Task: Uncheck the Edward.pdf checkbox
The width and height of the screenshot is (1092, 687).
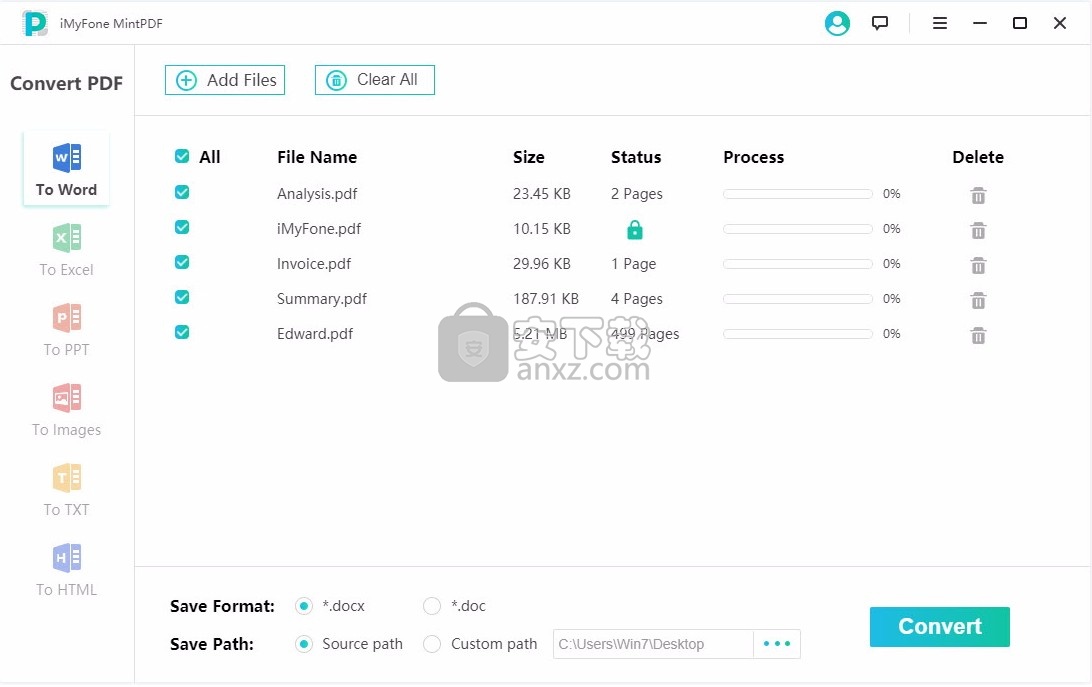Action: click(x=182, y=332)
